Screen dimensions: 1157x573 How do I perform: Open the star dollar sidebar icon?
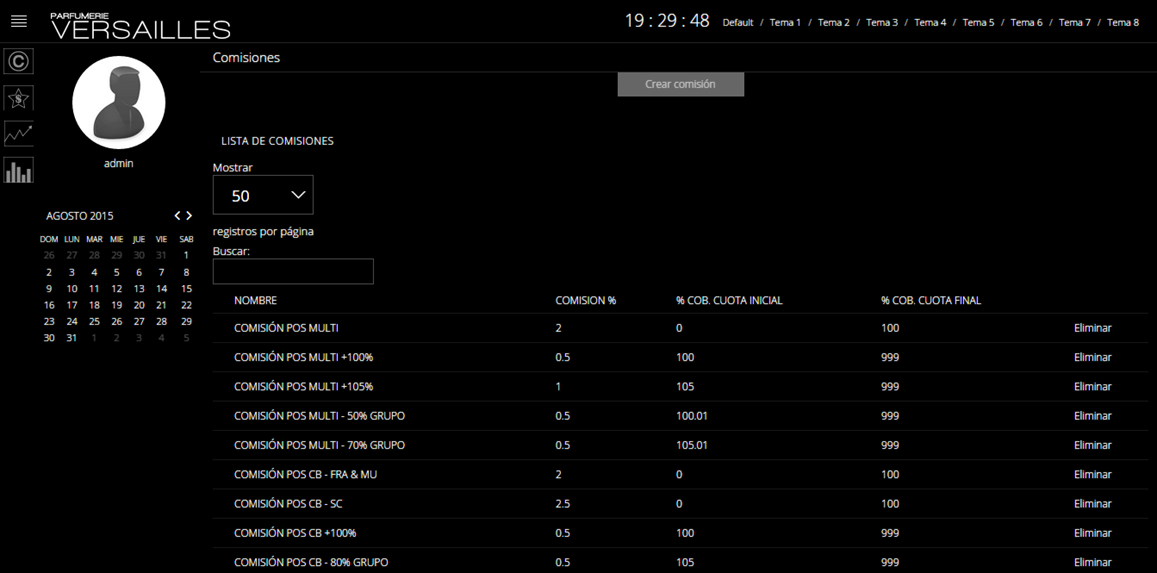coord(18,98)
